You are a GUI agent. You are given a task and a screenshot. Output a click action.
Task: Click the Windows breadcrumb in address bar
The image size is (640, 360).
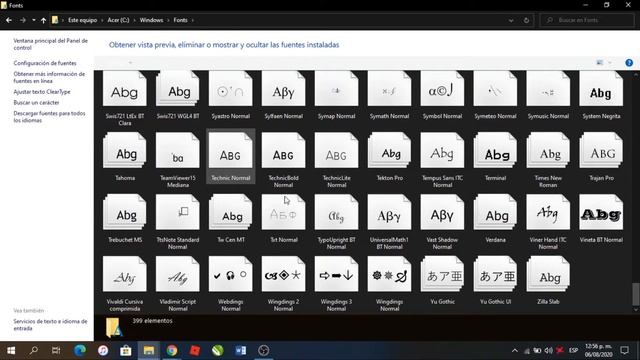pyautogui.click(x=151, y=20)
